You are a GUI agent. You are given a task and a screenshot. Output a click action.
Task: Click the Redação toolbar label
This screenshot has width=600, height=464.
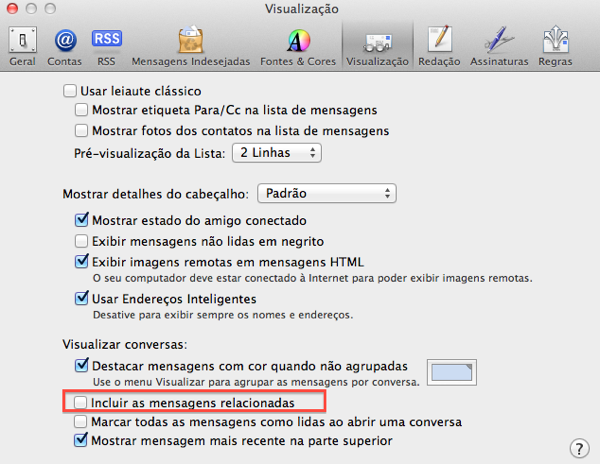(x=439, y=62)
